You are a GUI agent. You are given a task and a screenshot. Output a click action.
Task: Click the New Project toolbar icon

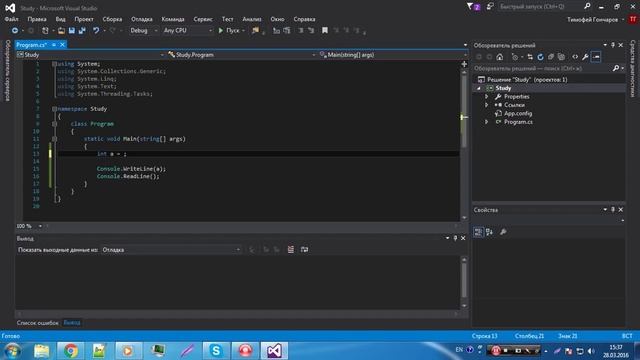[45, 31]
